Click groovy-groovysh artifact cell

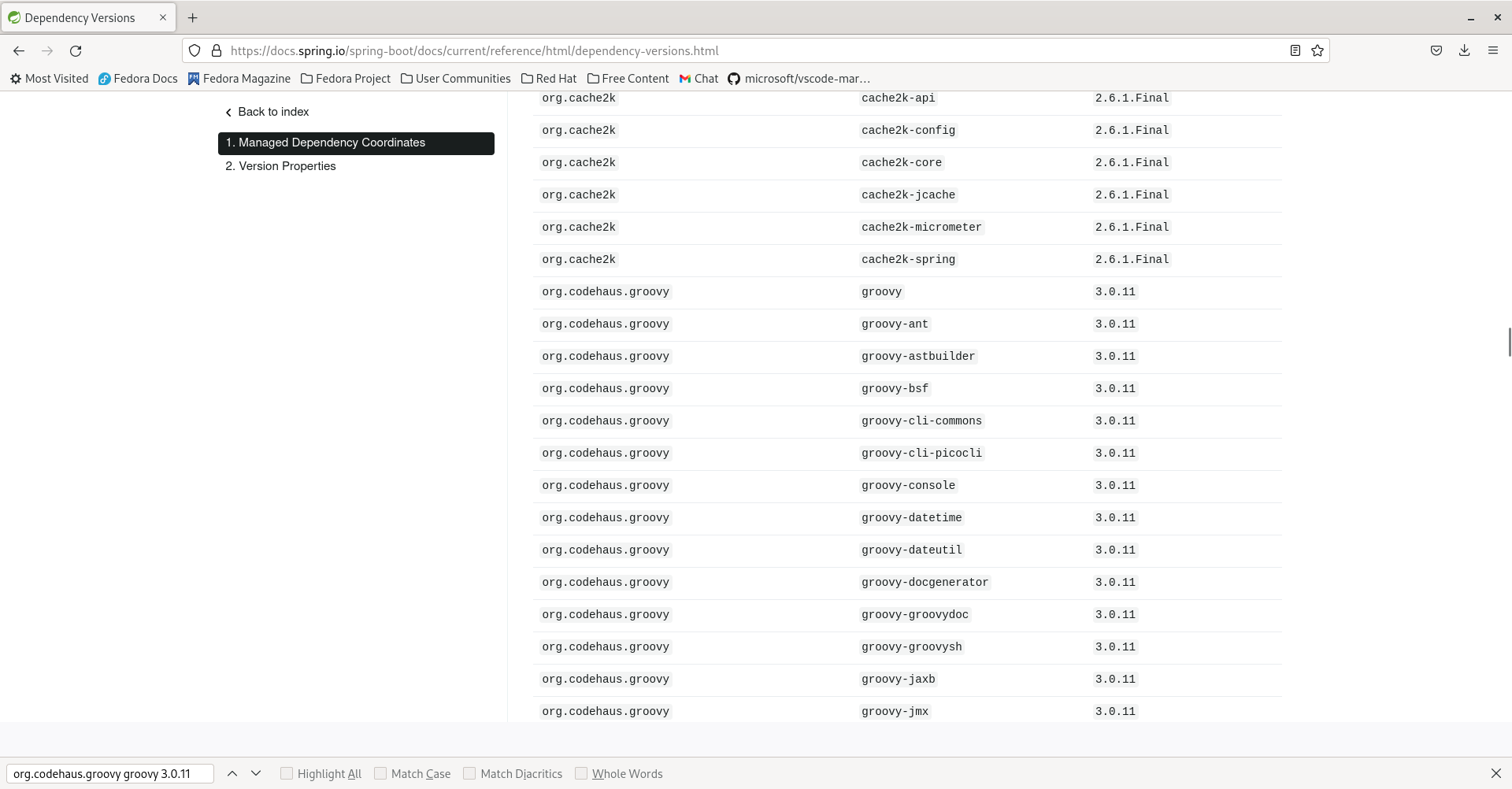tap(911, 647)
